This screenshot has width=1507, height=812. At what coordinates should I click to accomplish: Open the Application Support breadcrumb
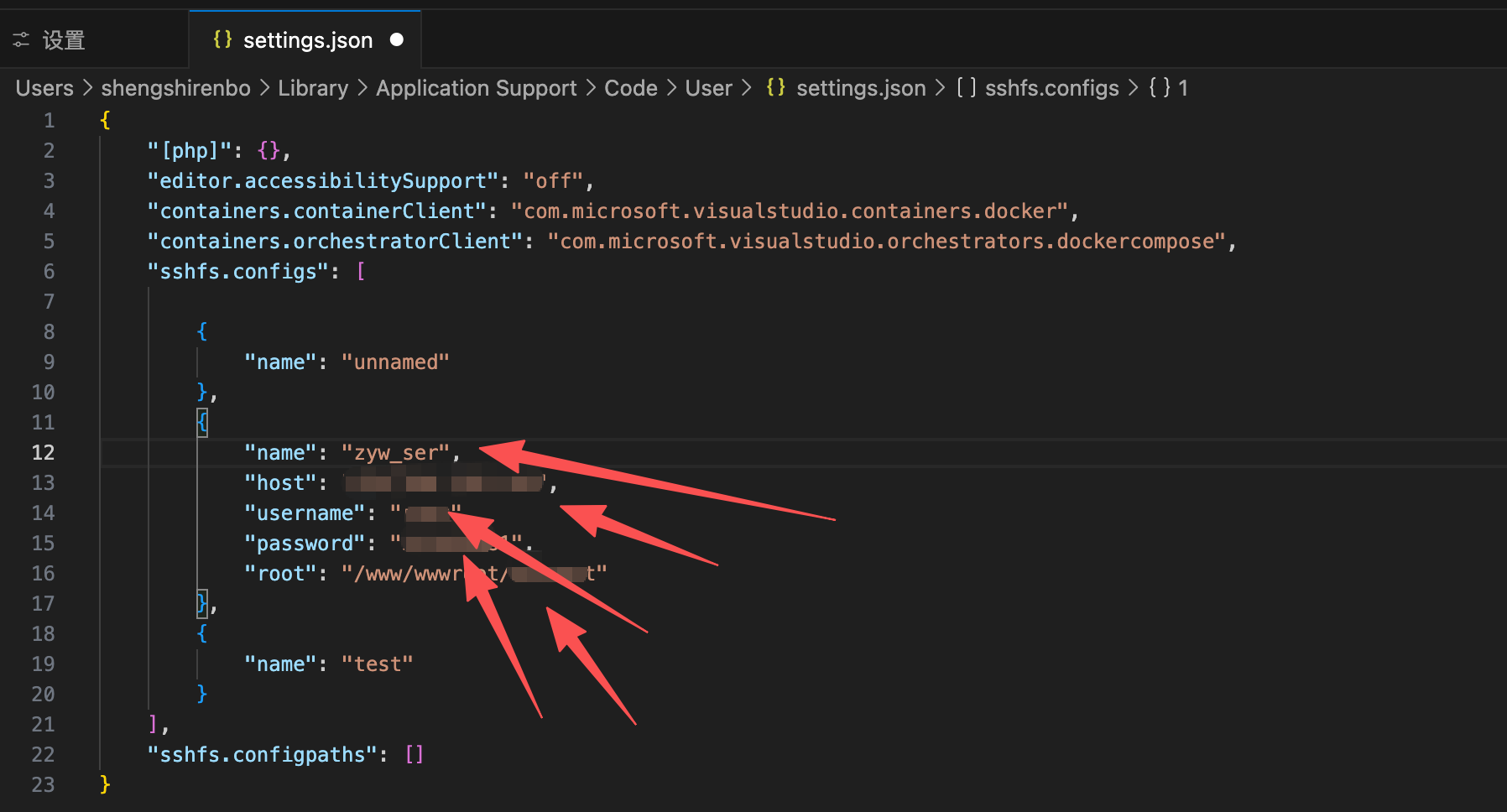pos(477,88)
